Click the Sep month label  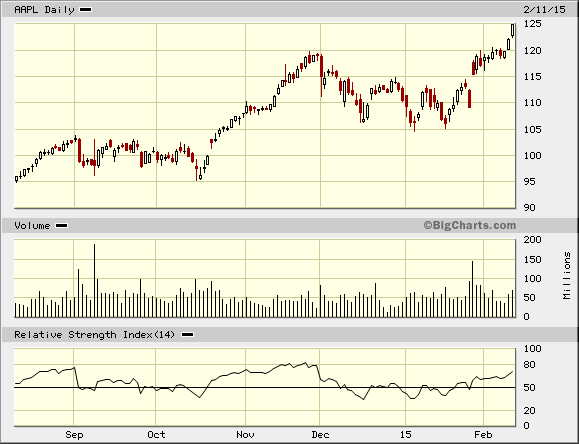pos(74,435)
